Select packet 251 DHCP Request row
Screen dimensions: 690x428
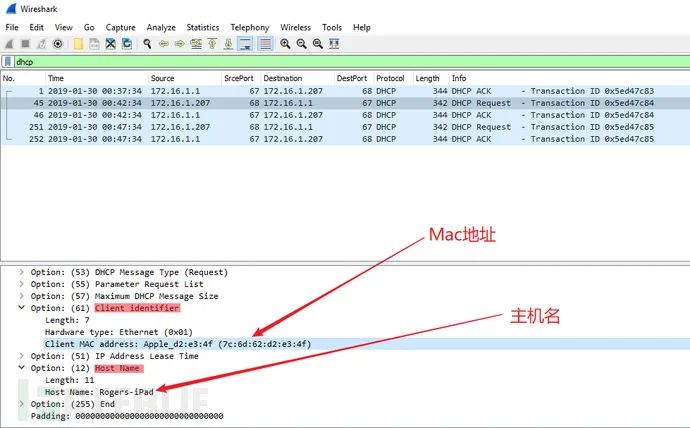click(x=345, y=127)
